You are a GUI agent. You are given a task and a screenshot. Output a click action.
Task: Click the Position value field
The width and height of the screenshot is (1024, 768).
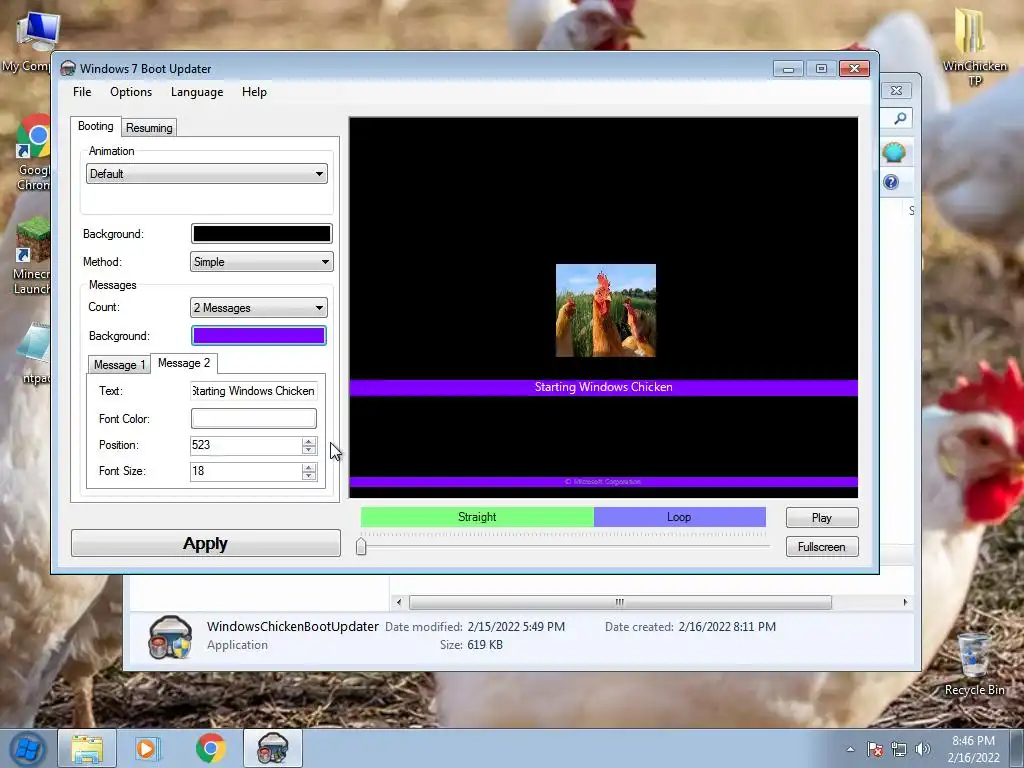(245, 445)
